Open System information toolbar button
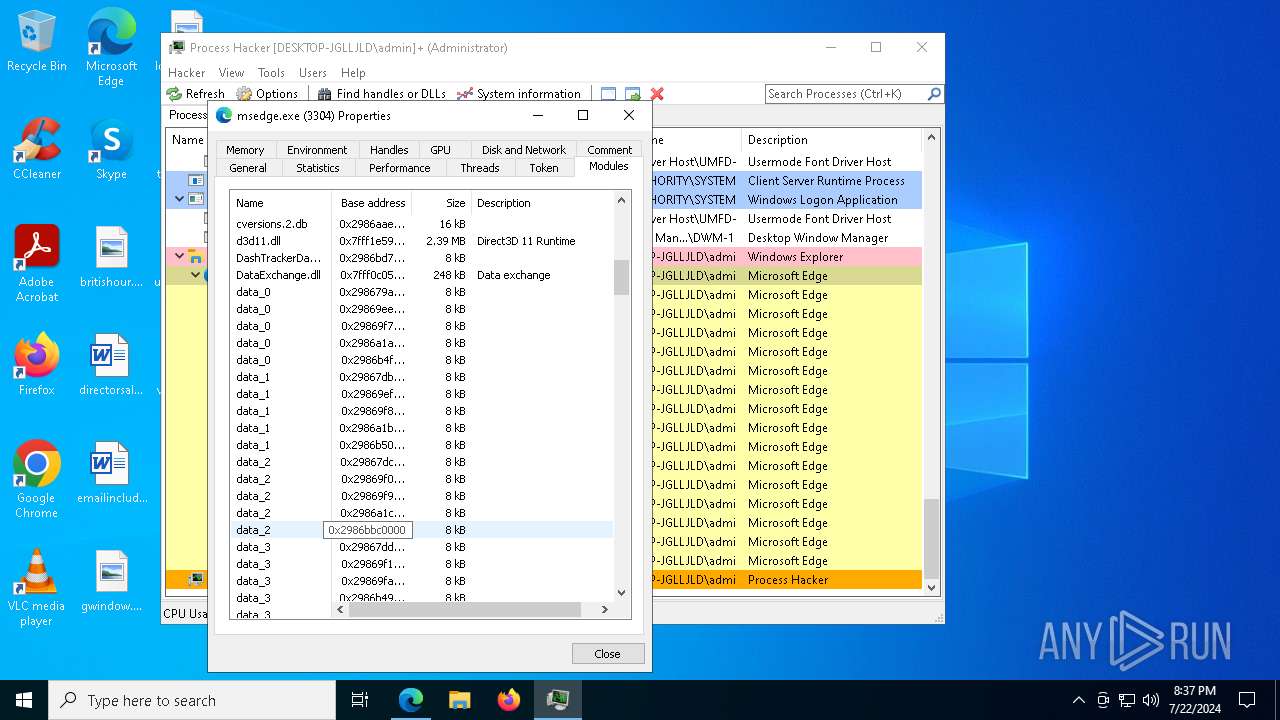Image resolution: width=1280 pixels, height=720 pixels. tap(519, 93)
